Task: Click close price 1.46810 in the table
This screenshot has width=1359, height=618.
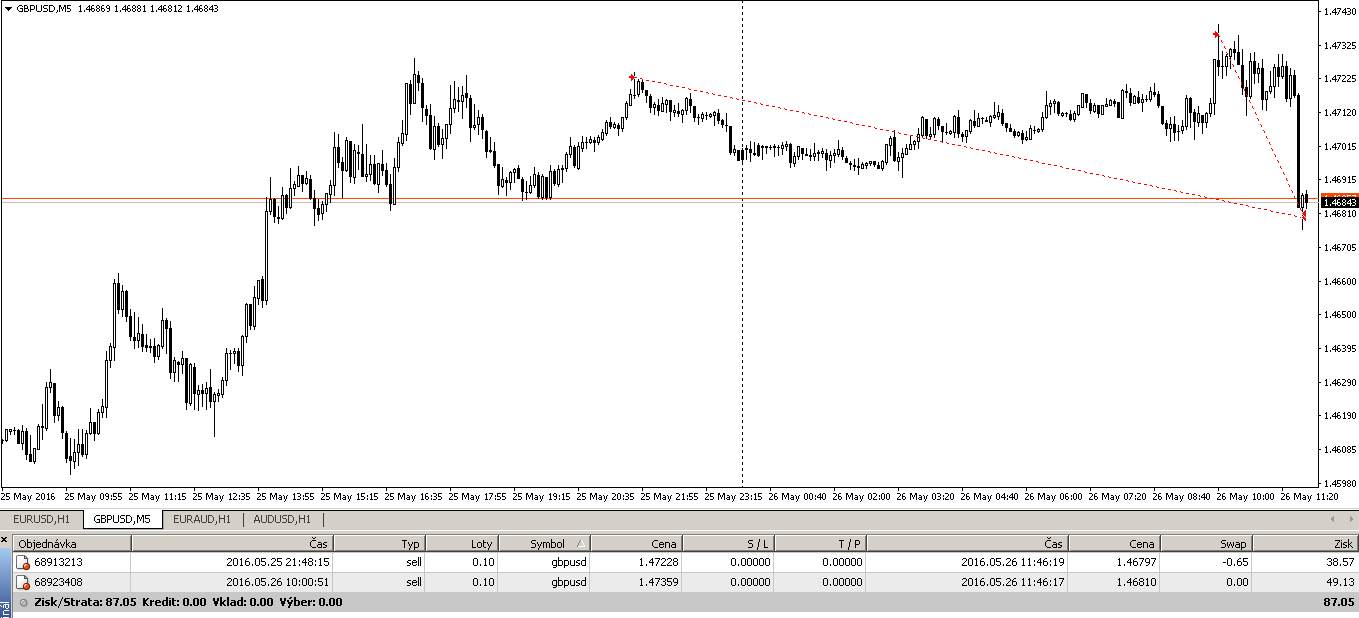Action: [1135, 582]
